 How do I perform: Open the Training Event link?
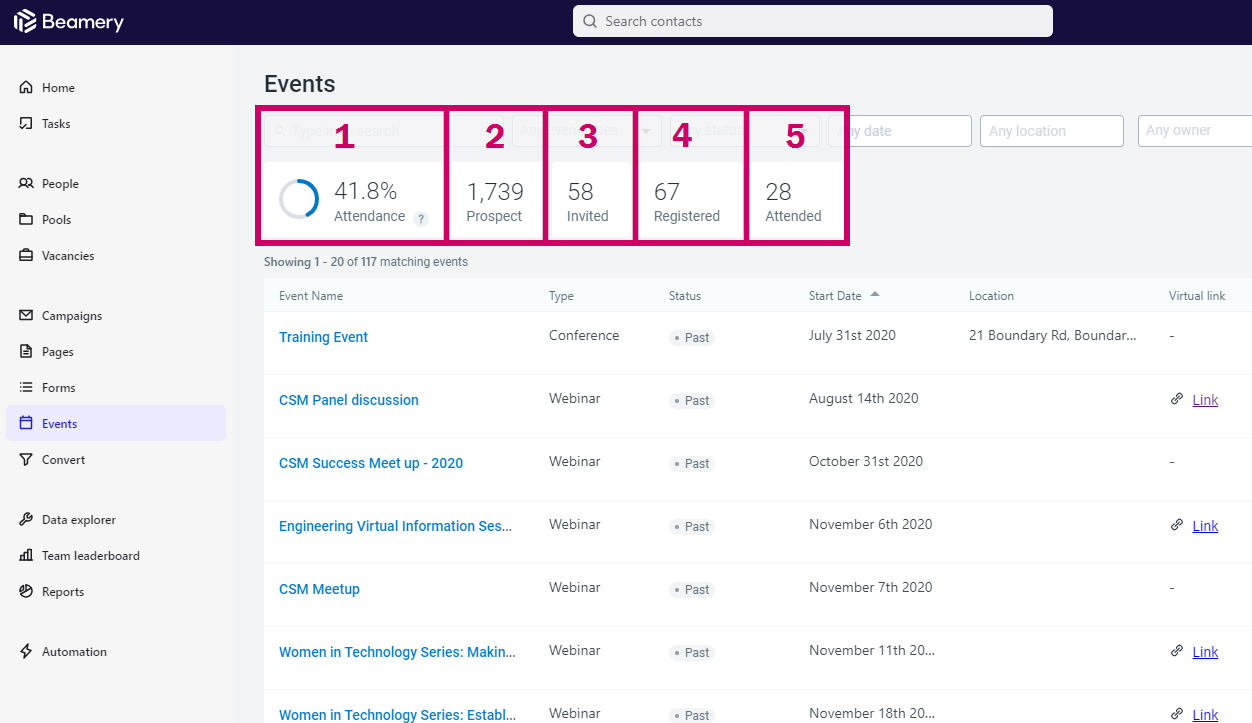coord(323,337)
